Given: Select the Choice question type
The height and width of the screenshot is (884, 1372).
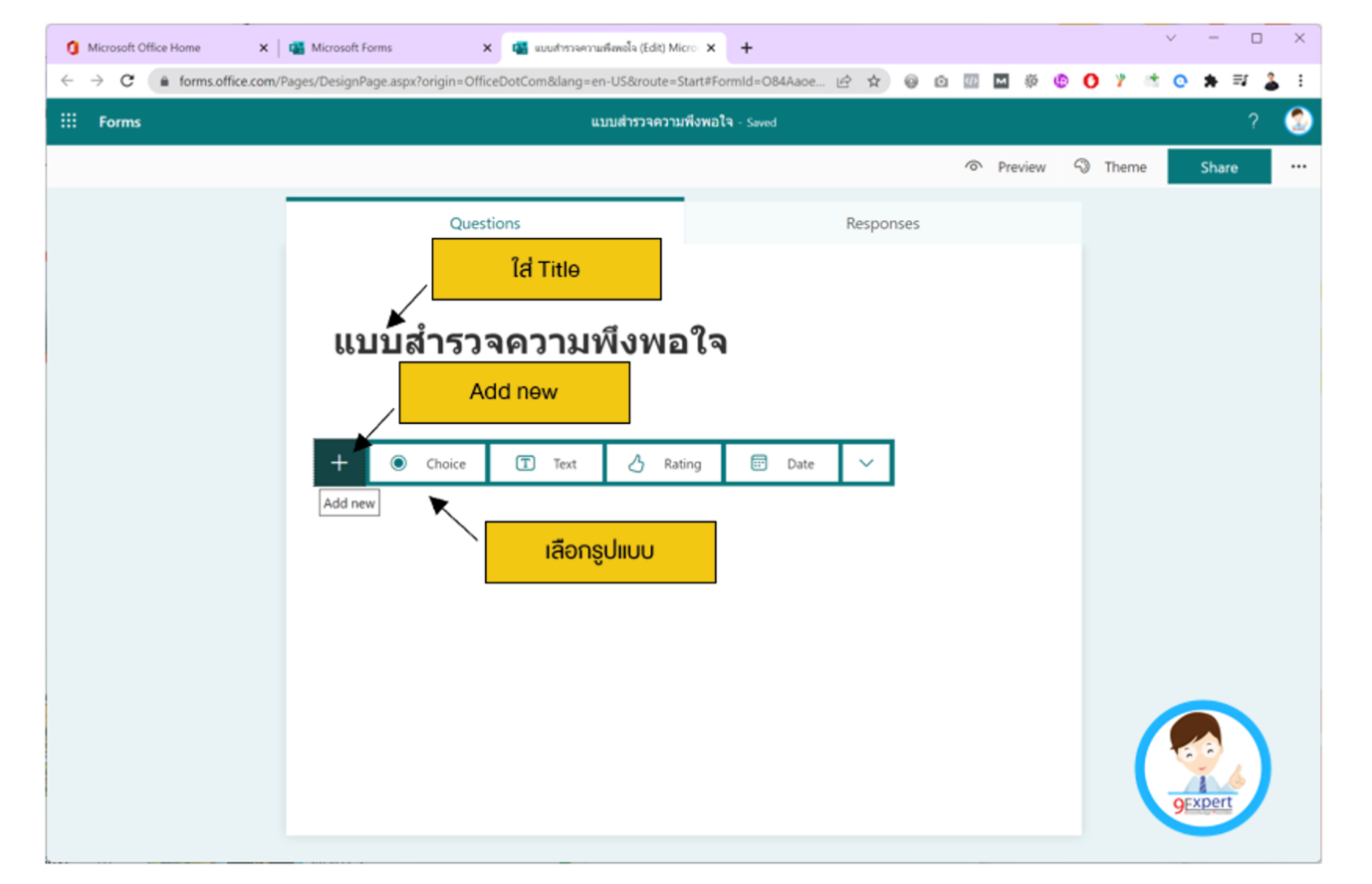Looking at the screenshot, I should tap(426, 463).
